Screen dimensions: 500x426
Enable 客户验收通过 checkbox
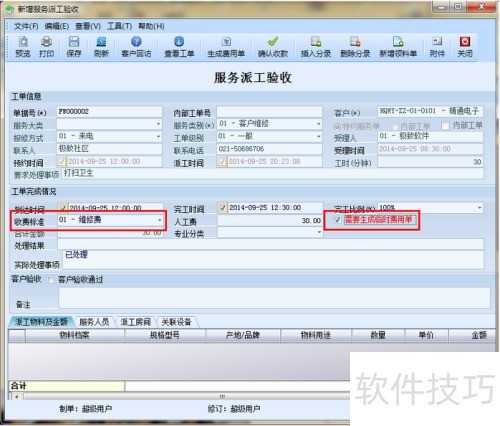coord(51,280)
